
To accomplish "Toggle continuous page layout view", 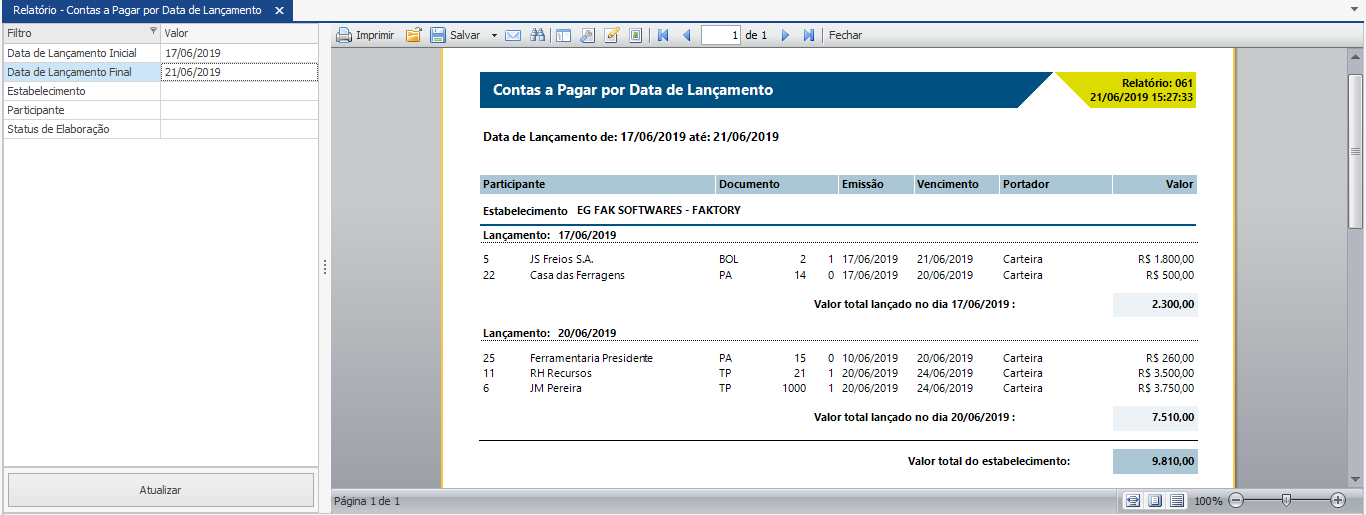I will point(1177,500).
